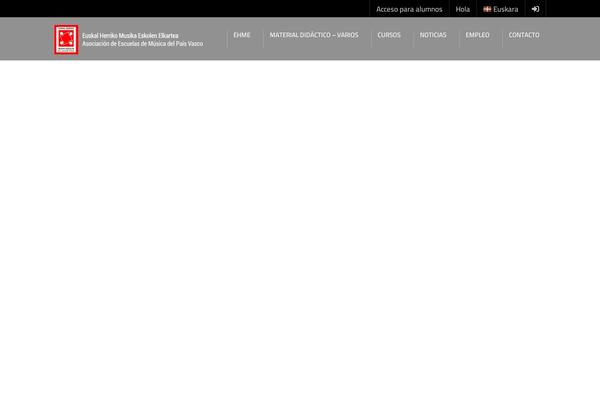Click the Basque flag icon beside Euskara
600x400 pixels.
[487, 9]
